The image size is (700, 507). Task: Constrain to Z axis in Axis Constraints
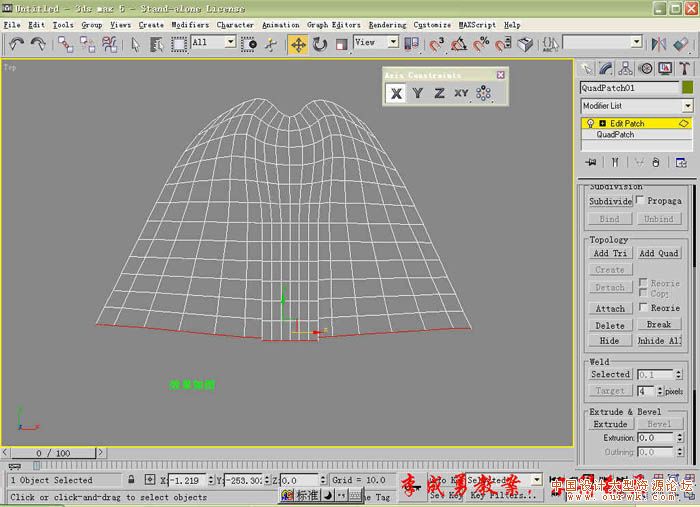point(439,93)
